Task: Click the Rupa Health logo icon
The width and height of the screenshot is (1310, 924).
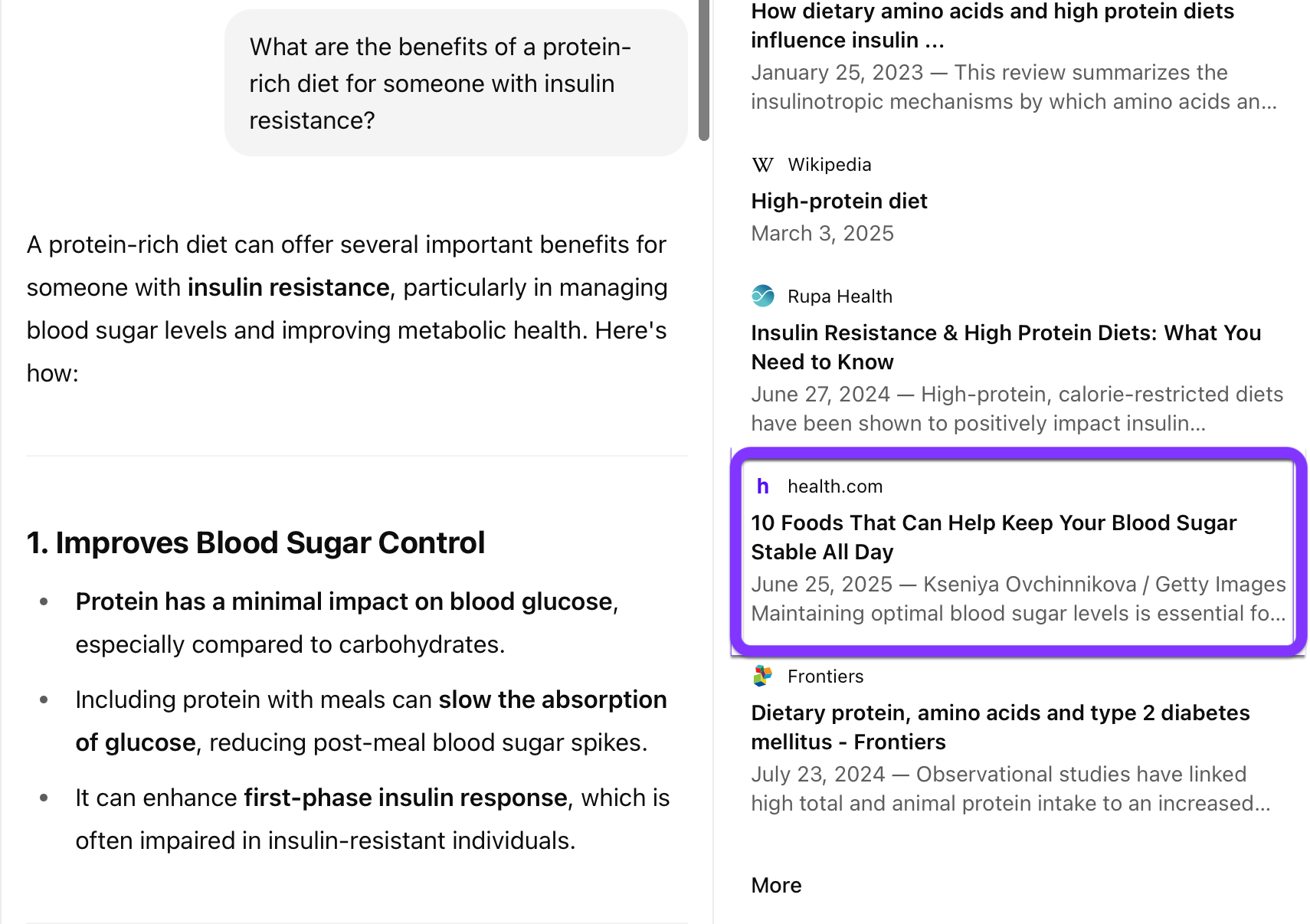Action: (x=762, y=296)
